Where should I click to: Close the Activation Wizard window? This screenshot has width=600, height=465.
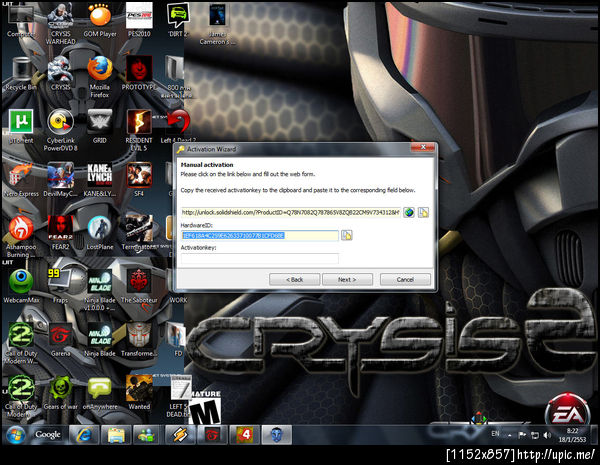(423, 147)
